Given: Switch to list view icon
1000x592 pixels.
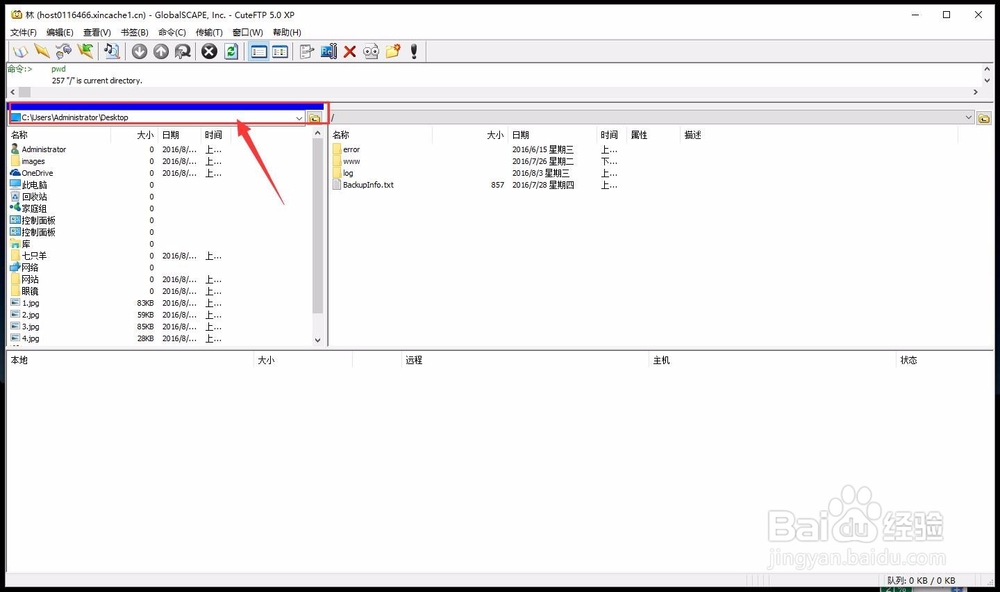Looking at the screenshot, I should coord(259,52).
